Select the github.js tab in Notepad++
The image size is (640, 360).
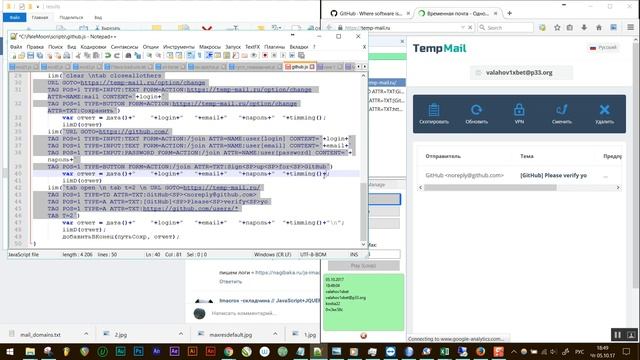(300, 67)
